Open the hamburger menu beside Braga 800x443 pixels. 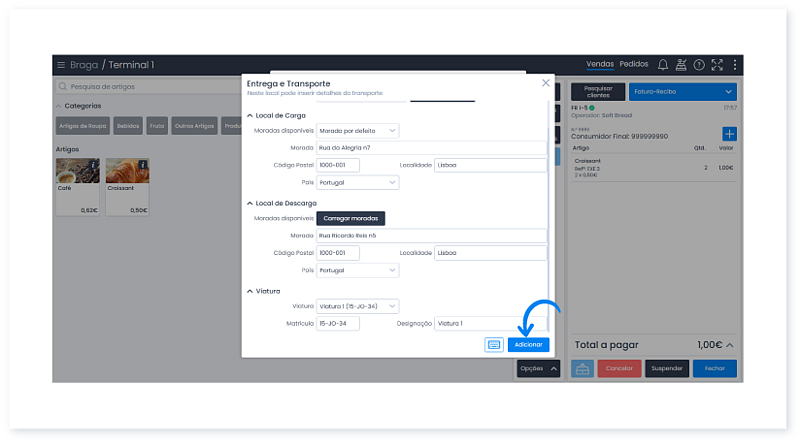pyautogui.click(x=61, y=65)
